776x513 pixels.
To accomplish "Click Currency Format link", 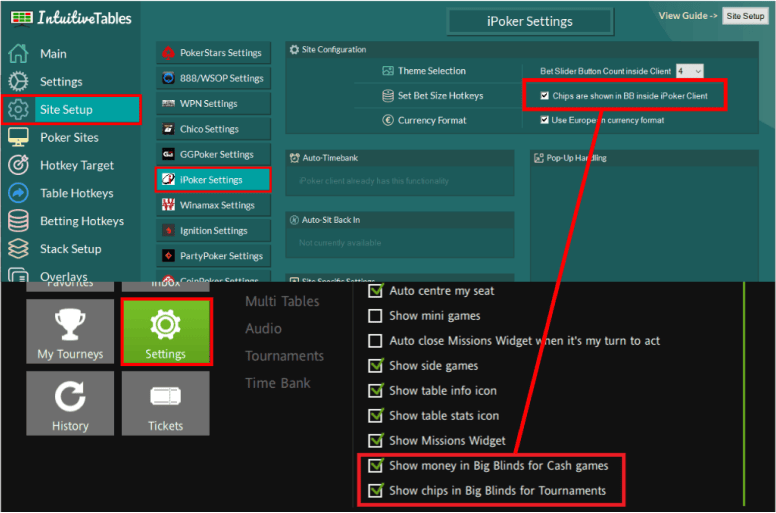I will click(432, 120).
